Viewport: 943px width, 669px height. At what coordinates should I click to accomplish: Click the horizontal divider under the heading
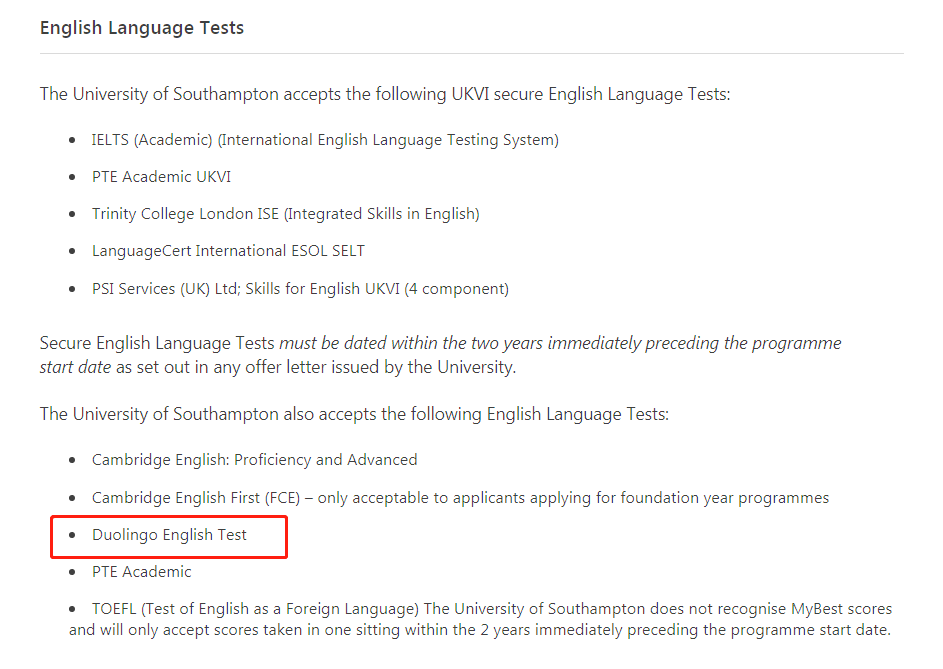[472, 54]
